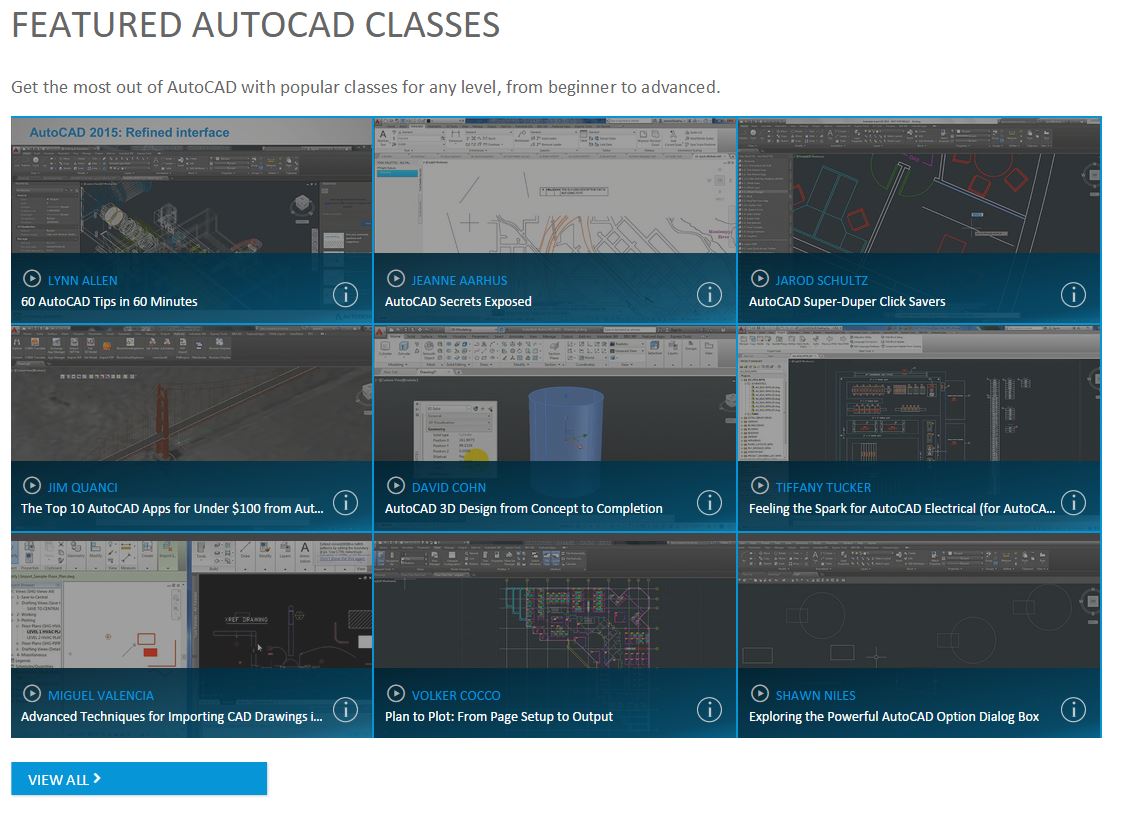Open title The Top 10 AutoCAD Apps
This screenshot has width=1121, height=825.
pyautogui.click(x=172, y=509)
